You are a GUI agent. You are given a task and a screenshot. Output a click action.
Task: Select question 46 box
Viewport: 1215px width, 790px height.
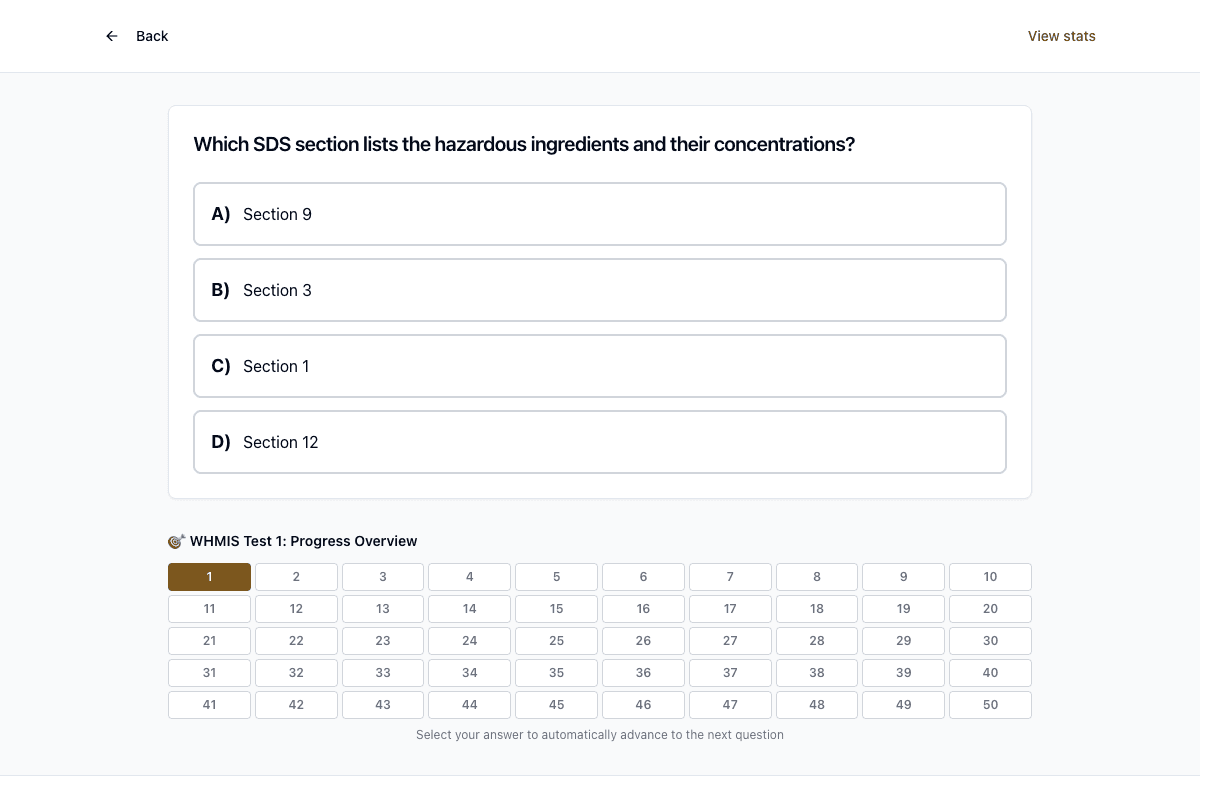point(643,705)
